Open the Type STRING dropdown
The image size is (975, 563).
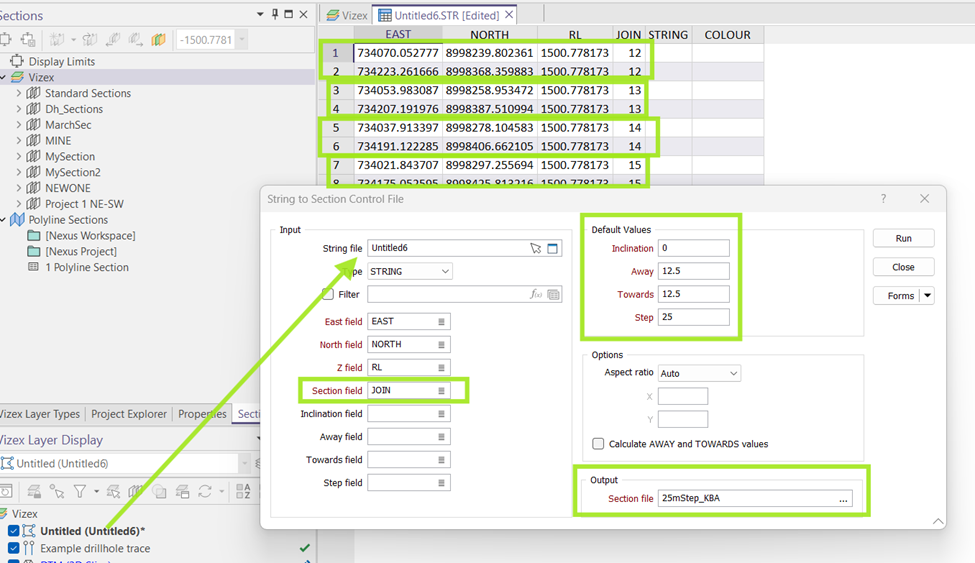(x=409, y=271)
